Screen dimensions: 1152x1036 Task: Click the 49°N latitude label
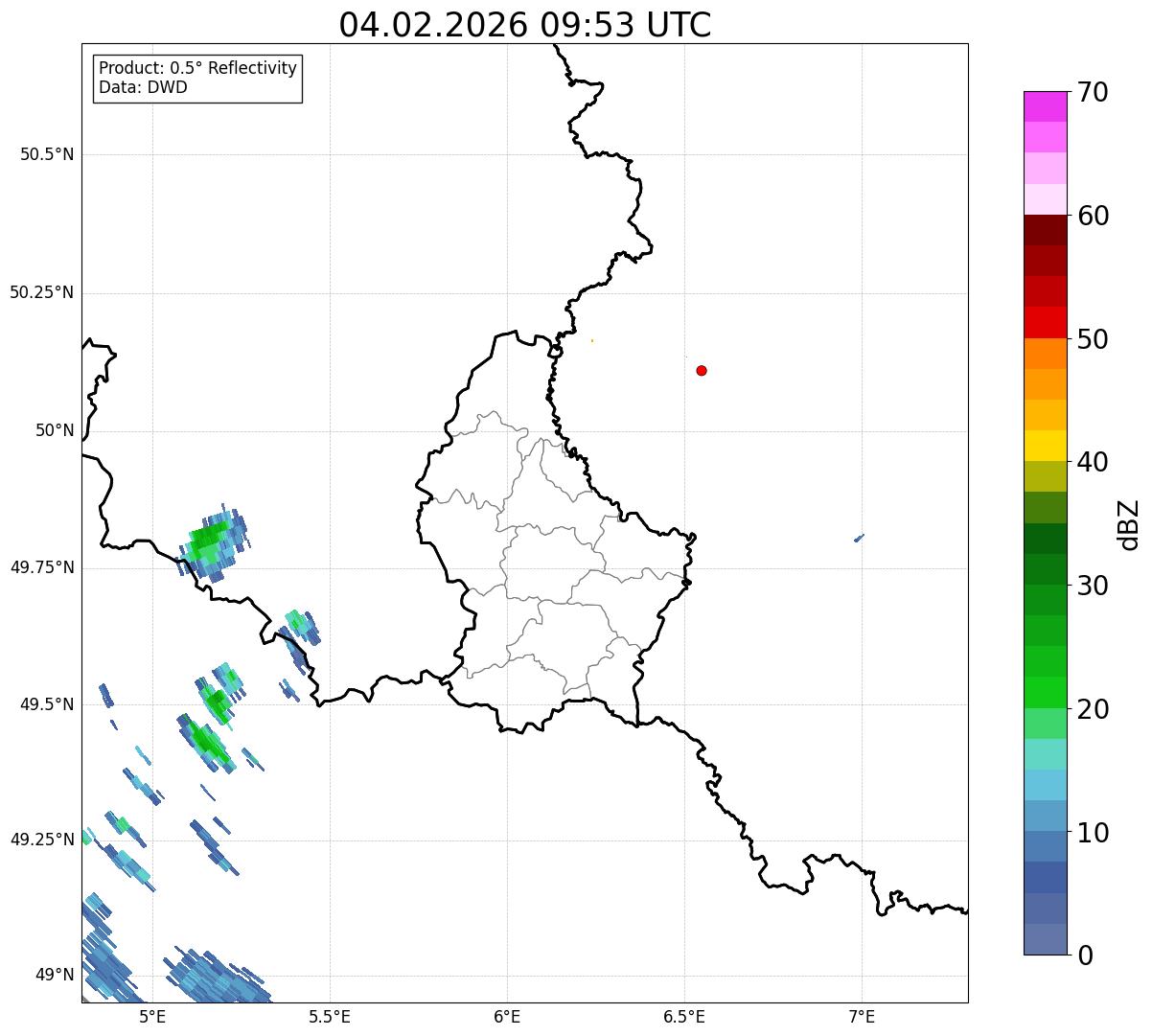55,976
